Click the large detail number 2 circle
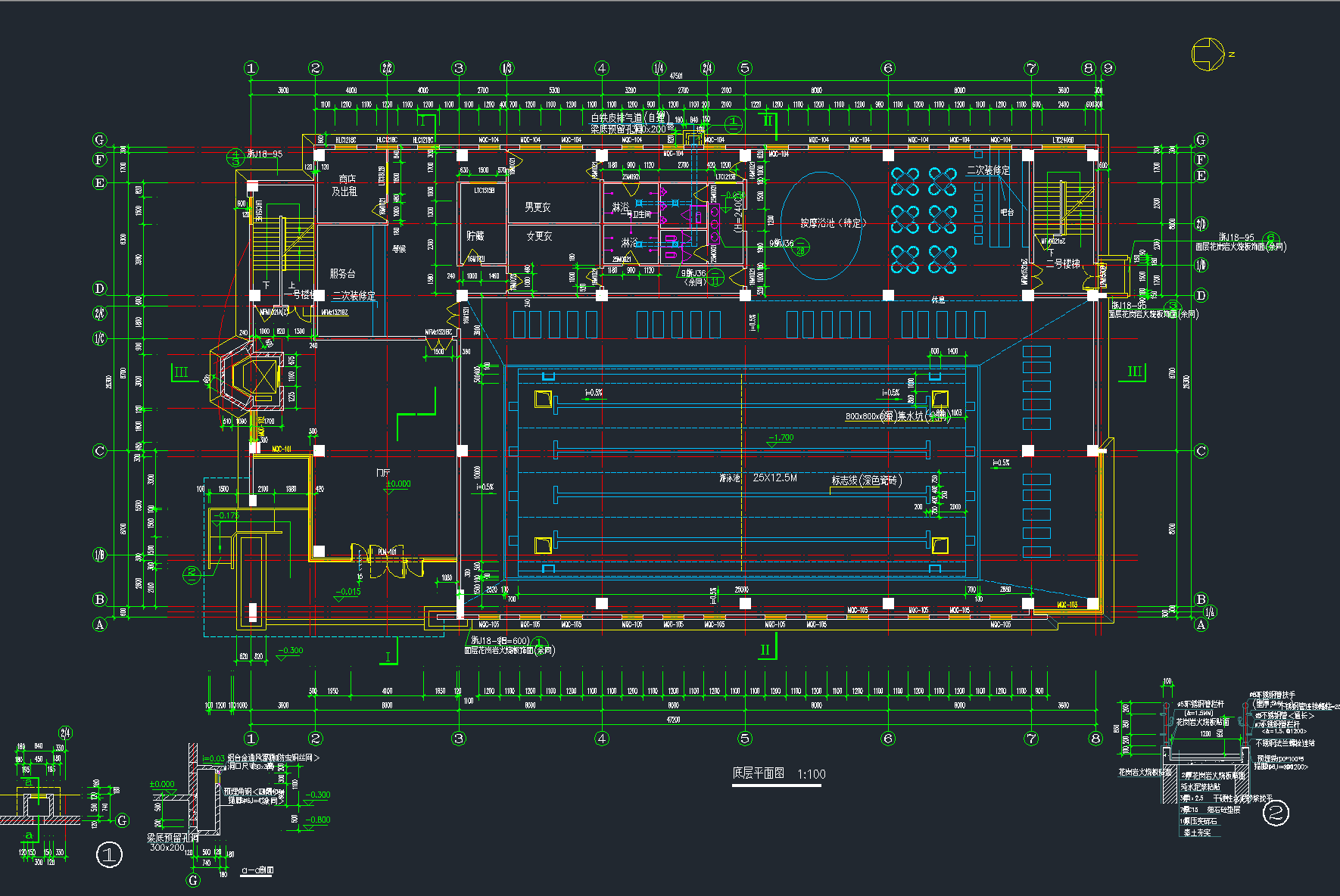Viewport: 1340px width, 896px height. tap(1276, 814)
